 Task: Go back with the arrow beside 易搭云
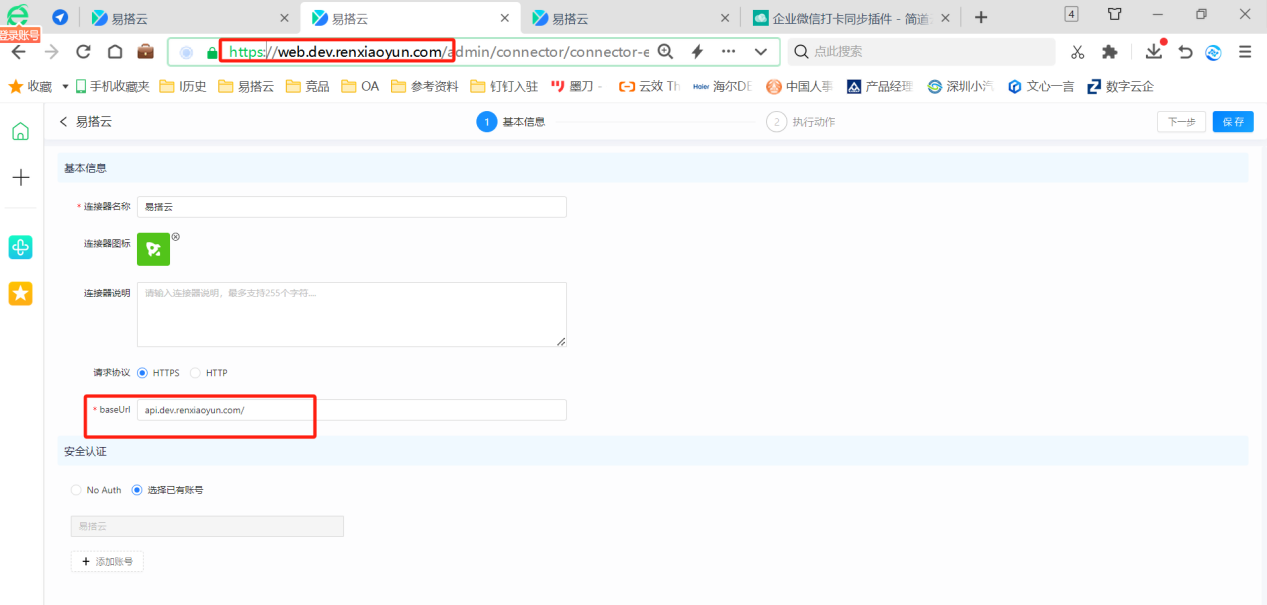click(x=64, y=122)
